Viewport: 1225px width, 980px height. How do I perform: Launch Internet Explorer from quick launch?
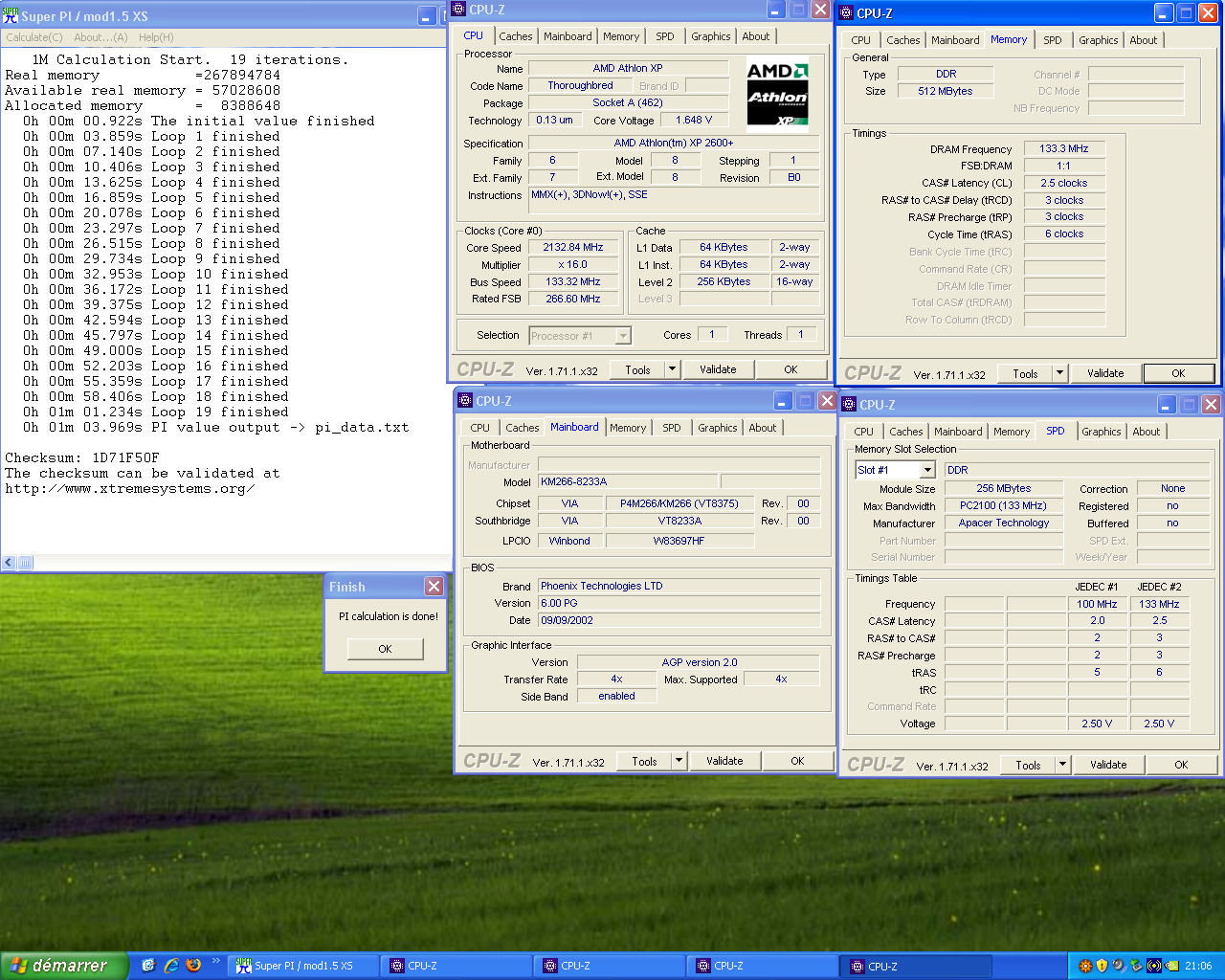171,966
